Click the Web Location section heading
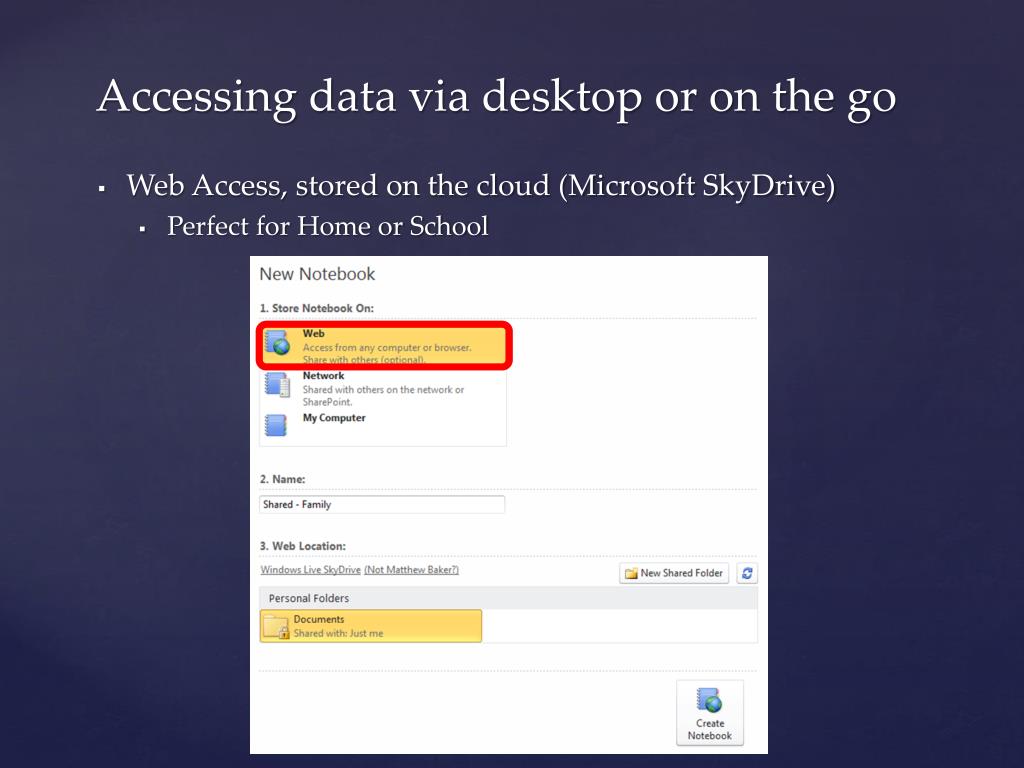 point(303,546)
